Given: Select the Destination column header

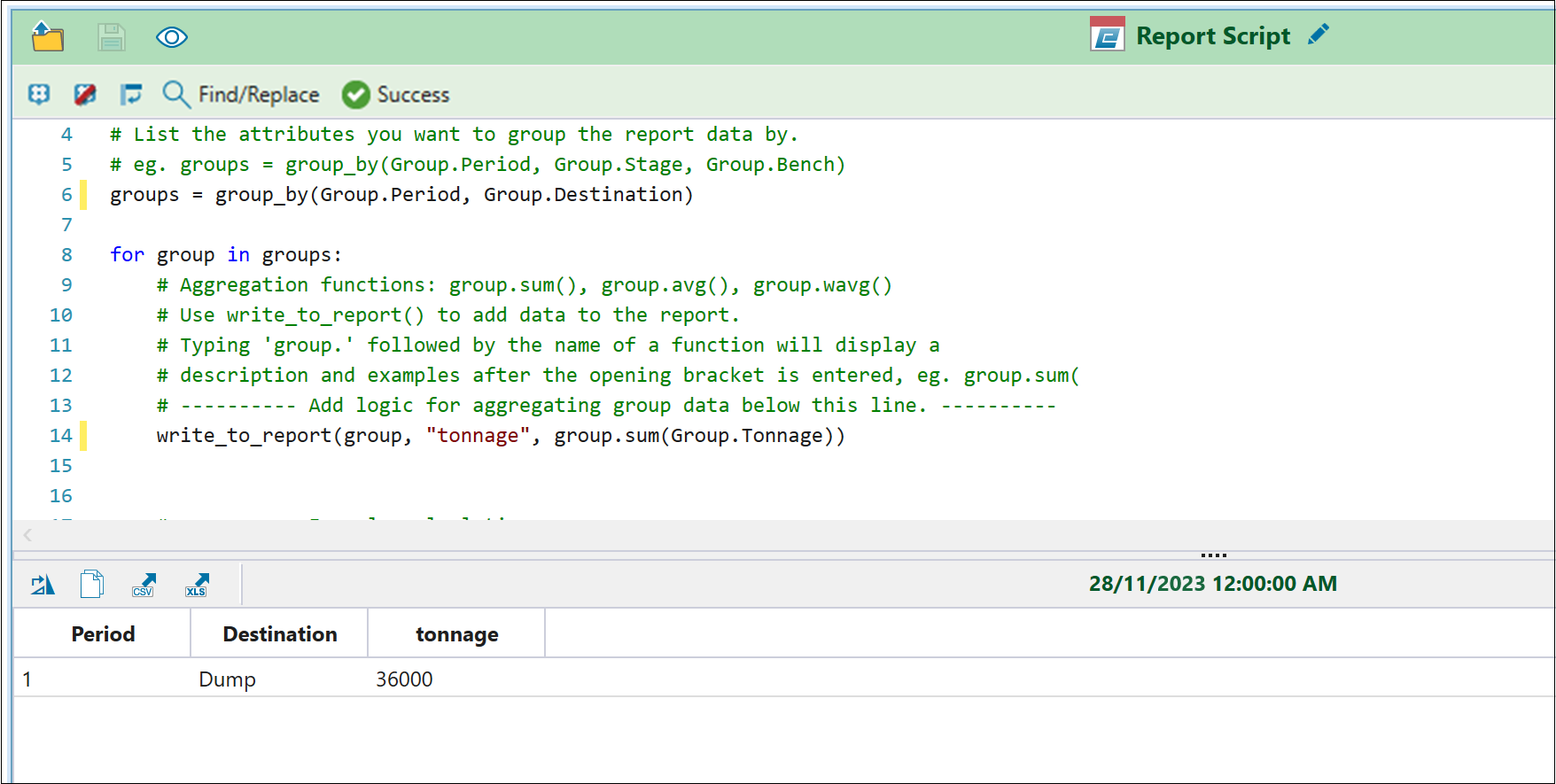Looking at the screenshot, I should [280, 633].
